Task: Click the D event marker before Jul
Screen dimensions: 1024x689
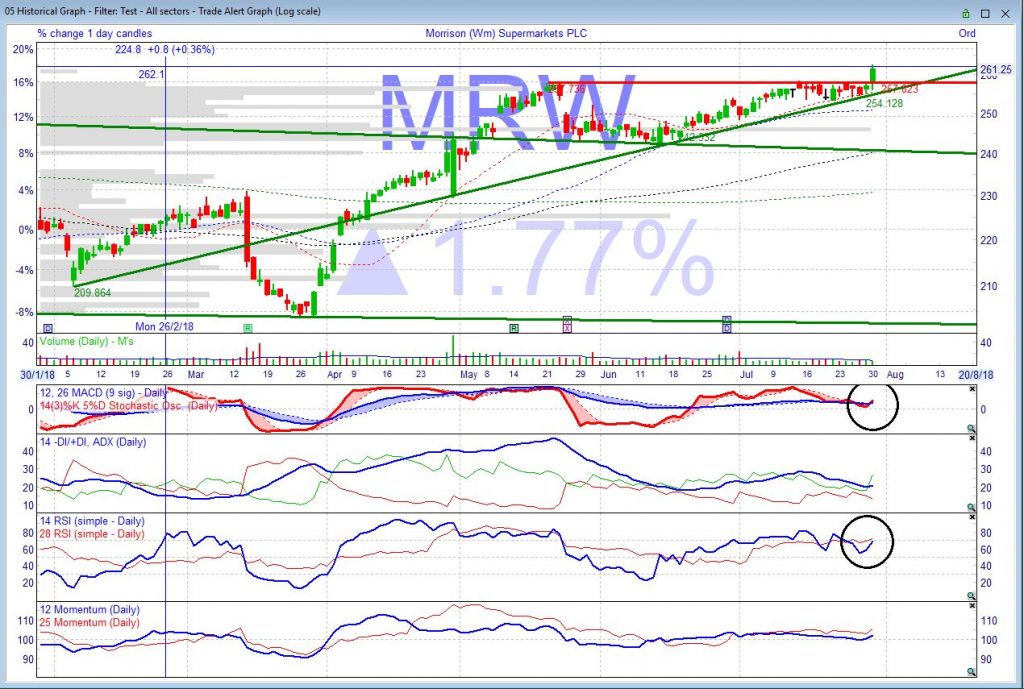Action: pos(727,328)
